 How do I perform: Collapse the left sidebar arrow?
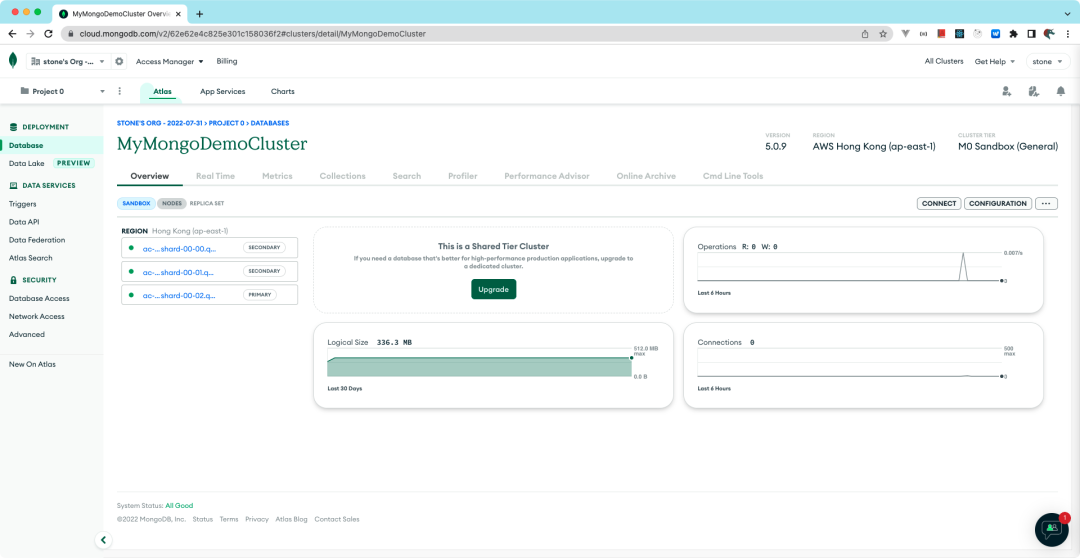pyautogui.click(x=103, y=540)
